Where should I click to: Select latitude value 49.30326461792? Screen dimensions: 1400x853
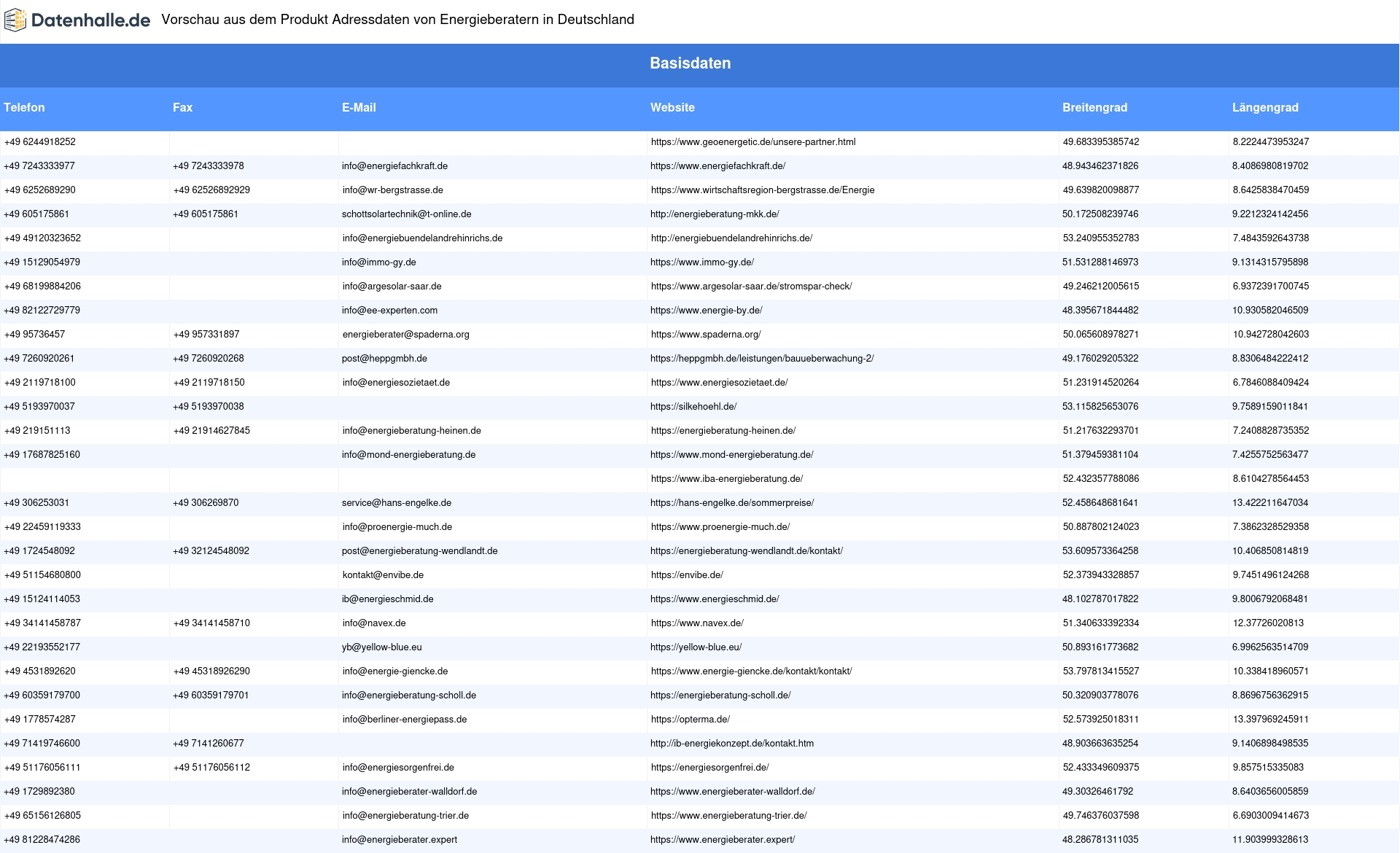[x=1097, y=792]
